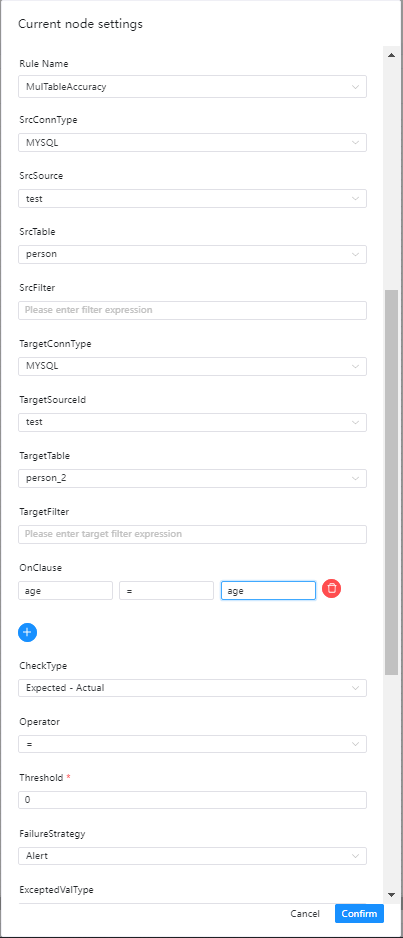Image resolution: width=403 pixels, height=938 pixels.
Task: Open the SrcSource test dropdown
Action: [192, 199]
